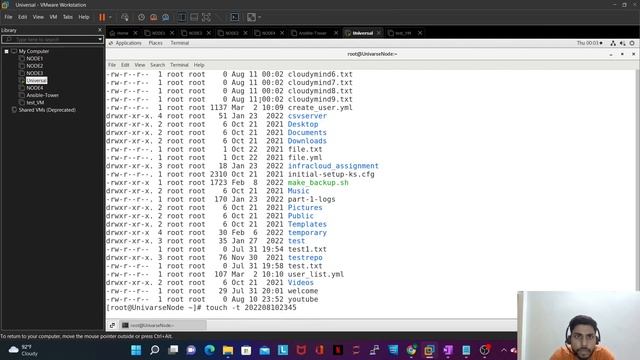Image resolution: width=640 pixels, height=360 pixels.
Task: Focus the Library search field
Action: (x=50, y=39)
